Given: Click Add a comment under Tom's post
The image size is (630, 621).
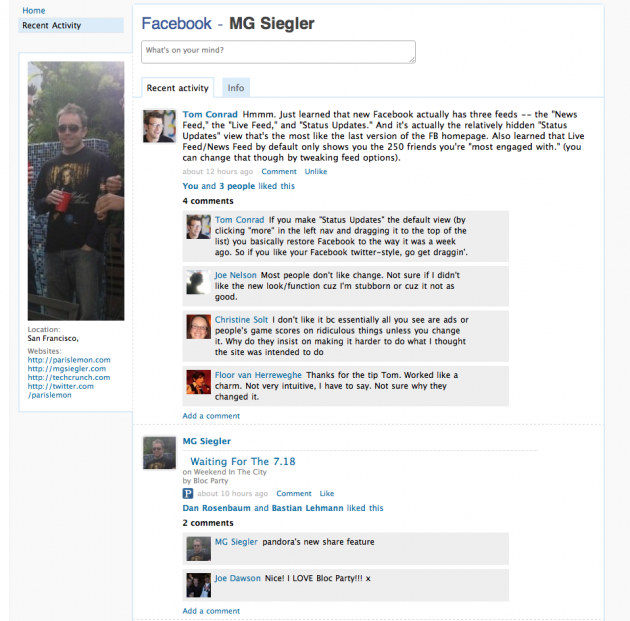Looking at the screenshot, I should click(x=211, y=416).
